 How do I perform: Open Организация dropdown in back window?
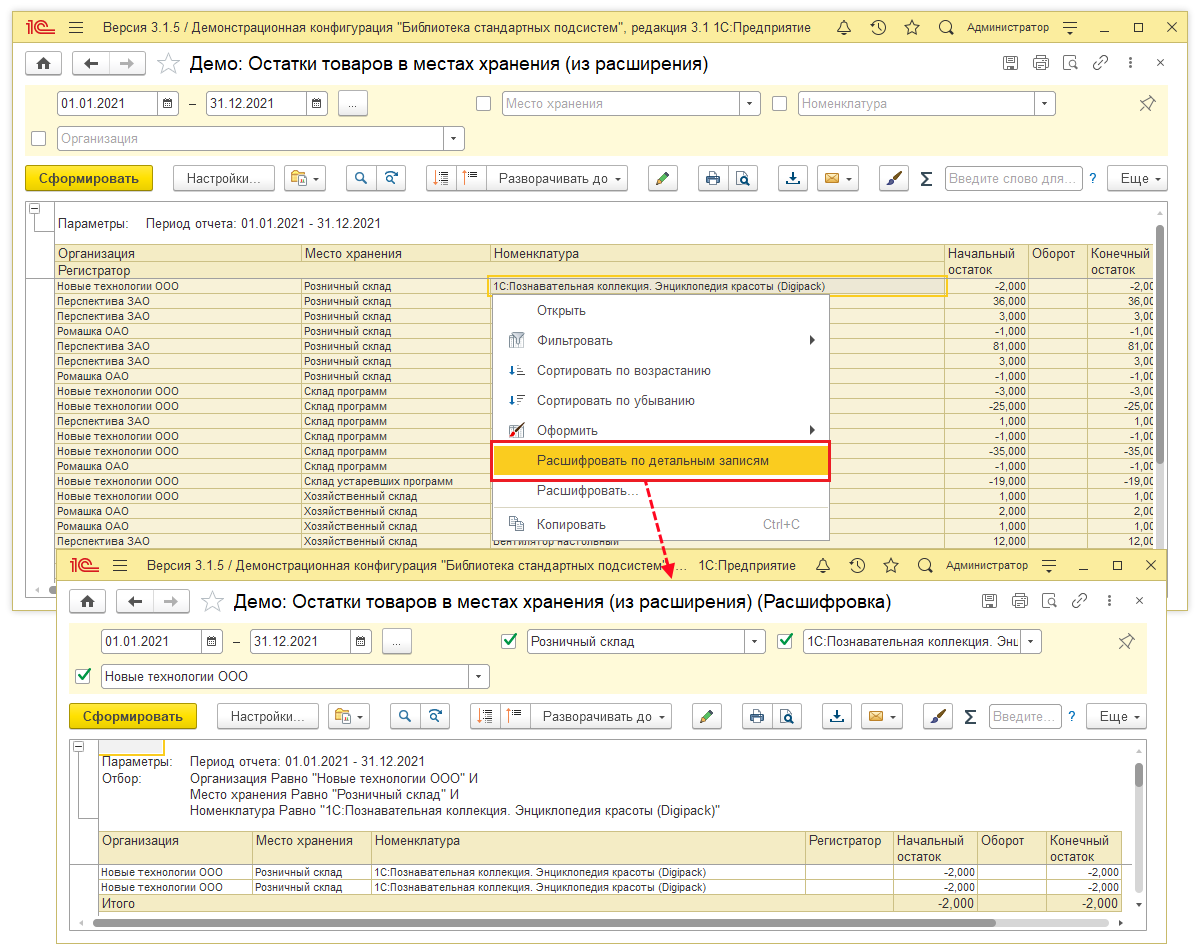click(453, 139)
